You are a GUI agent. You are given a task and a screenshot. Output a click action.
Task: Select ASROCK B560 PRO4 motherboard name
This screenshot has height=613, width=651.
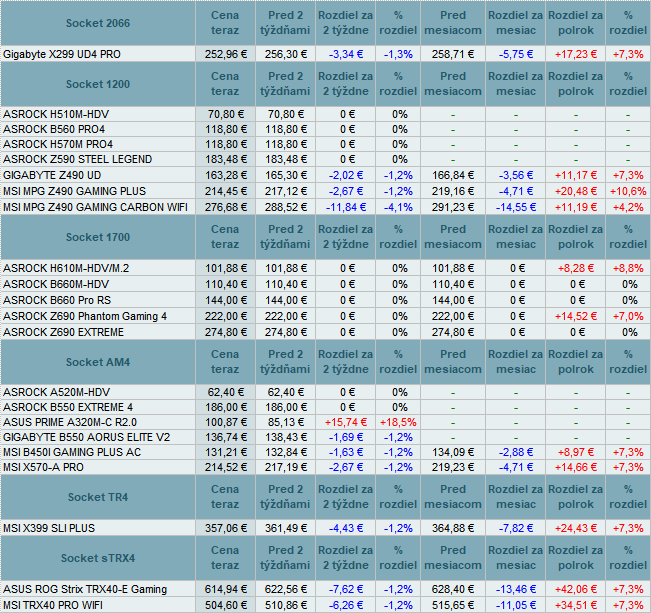coord(54,129)
